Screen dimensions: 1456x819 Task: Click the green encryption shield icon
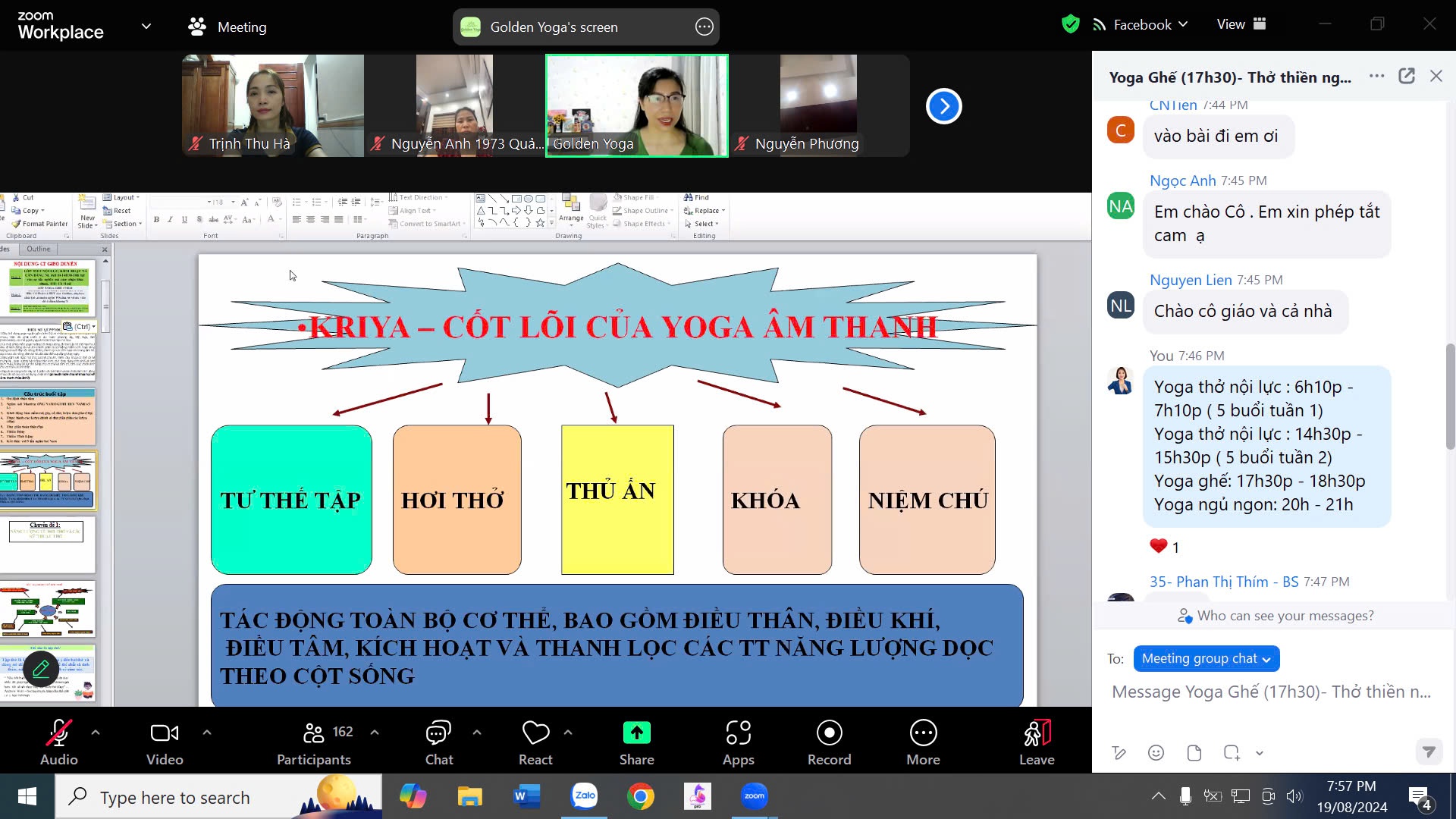coord(1070,24)
